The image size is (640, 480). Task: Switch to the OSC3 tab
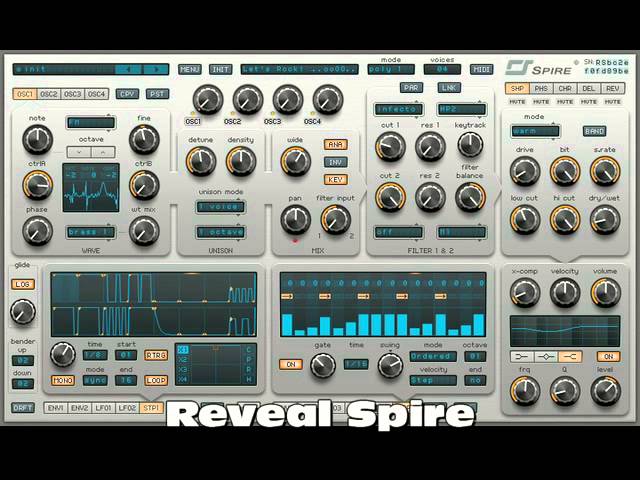click(x=73, y=94)
